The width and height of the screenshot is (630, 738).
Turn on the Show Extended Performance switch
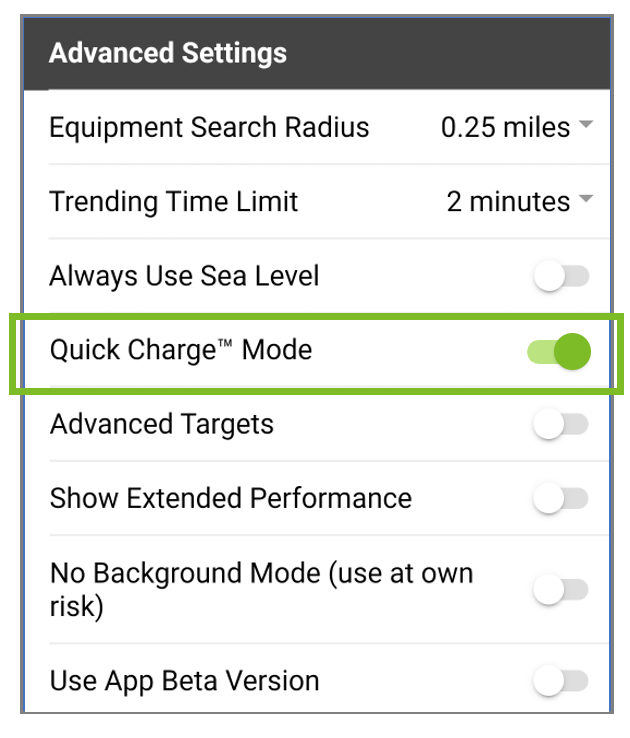click(561, 498)
